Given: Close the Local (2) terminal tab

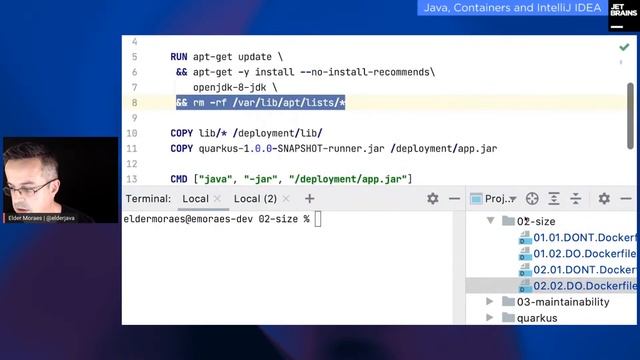Looking at the screenshot, I should click(286, 199).
